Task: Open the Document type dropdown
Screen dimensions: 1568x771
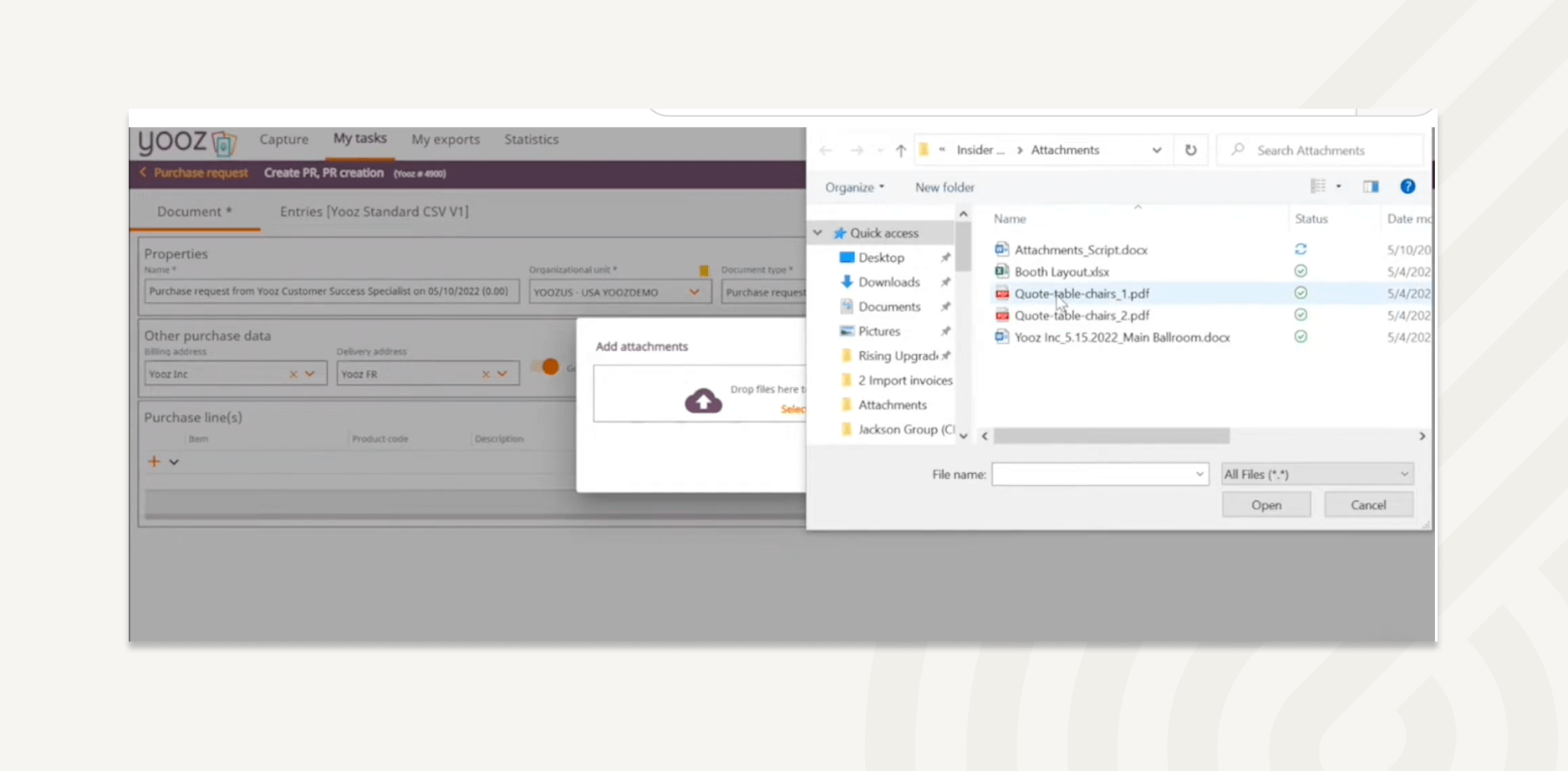Action: click(763, 292)
